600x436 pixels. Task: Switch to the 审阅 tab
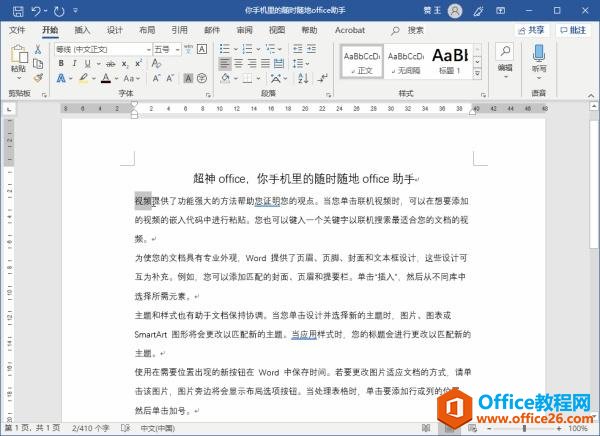point(244,30)
